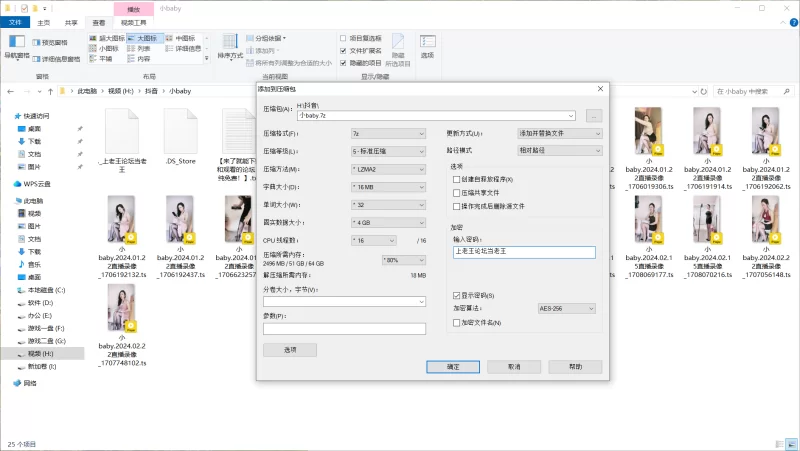Click the 输入密码 password input field
This screenshot has width=800, height=451.
coord(523,252)
